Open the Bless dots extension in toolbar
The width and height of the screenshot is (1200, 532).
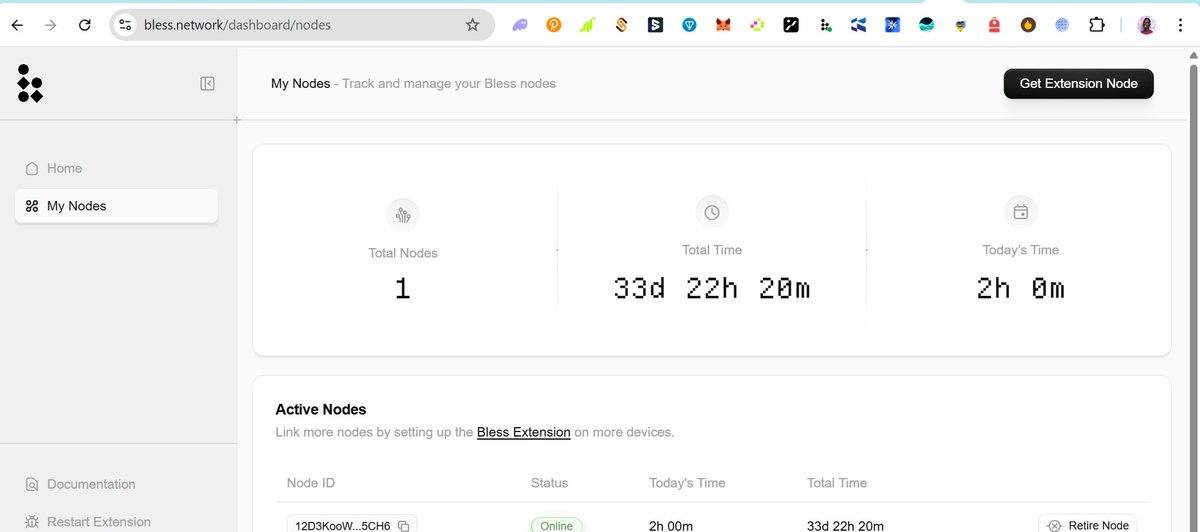825,25
